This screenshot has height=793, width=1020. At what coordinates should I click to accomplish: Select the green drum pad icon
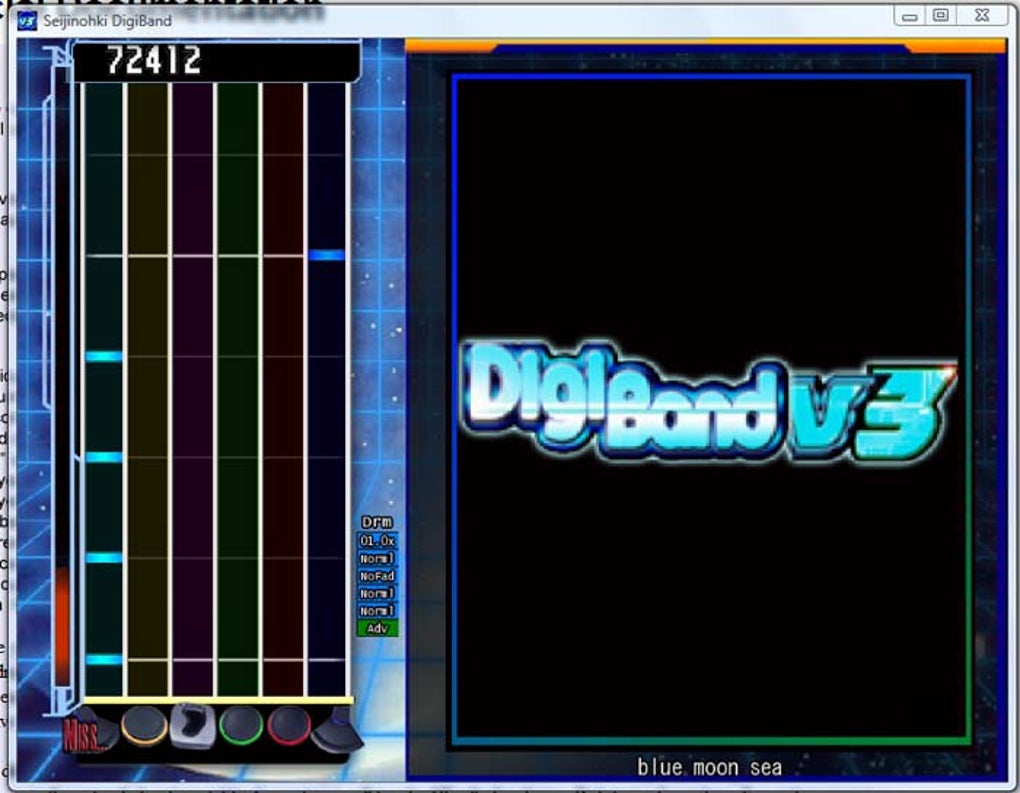pos(240,727)
